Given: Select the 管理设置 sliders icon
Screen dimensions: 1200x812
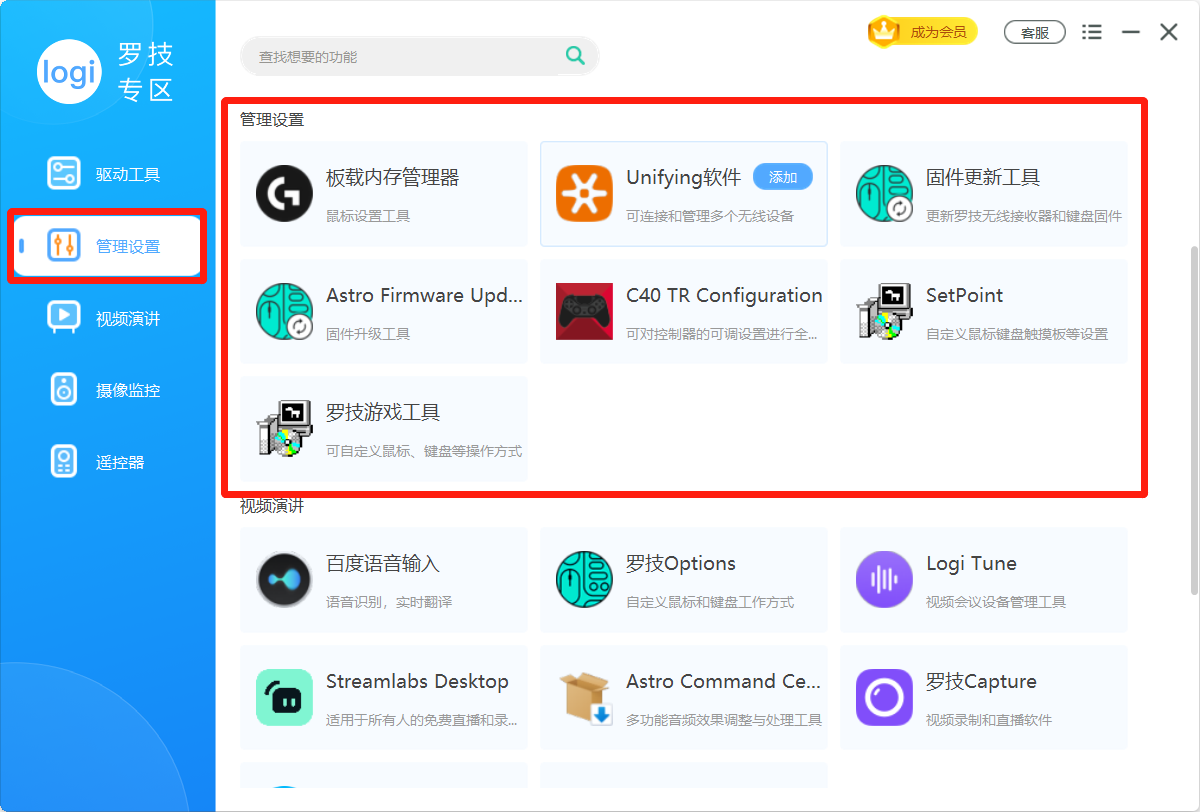Looking at the screenshot, I should 64,245.
